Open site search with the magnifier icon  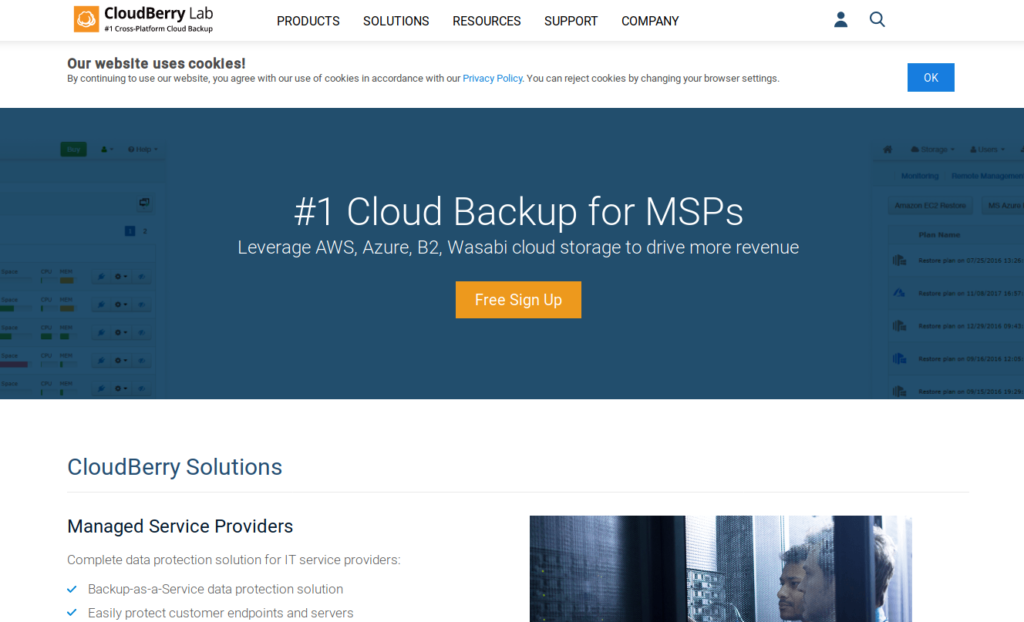(877, 20)
